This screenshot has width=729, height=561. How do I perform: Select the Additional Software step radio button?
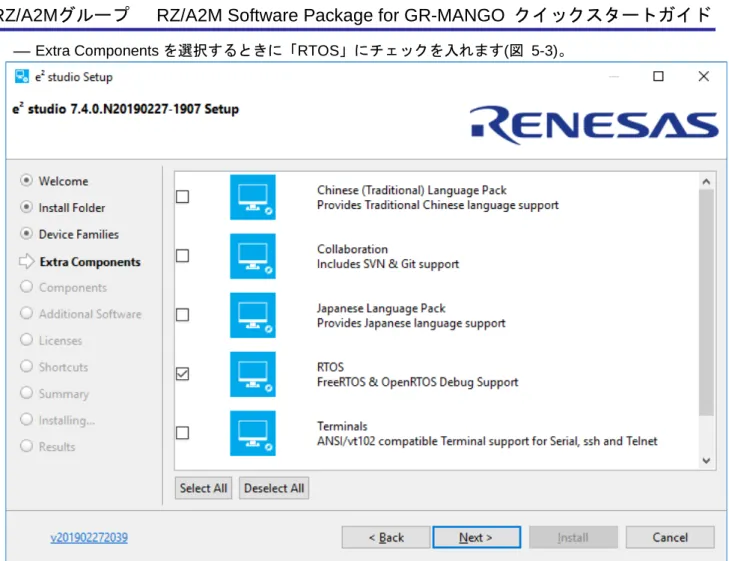coord(27,313)
